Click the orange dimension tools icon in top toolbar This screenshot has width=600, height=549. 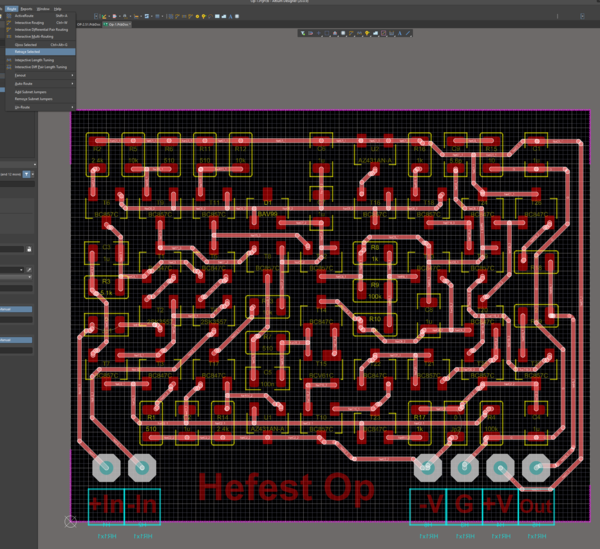click(136, 16)
